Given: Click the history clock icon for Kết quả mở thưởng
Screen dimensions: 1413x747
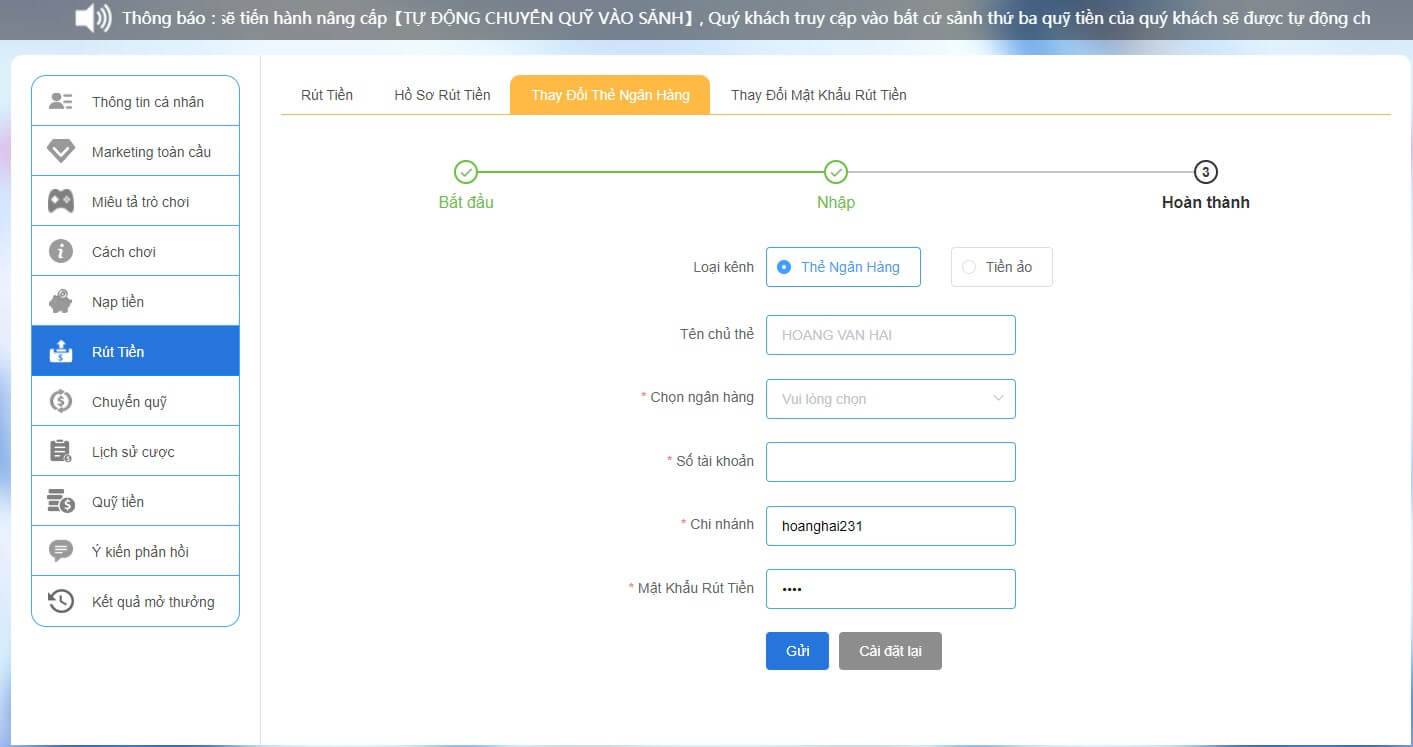Looking at the screenshot, I should (61, 601).
